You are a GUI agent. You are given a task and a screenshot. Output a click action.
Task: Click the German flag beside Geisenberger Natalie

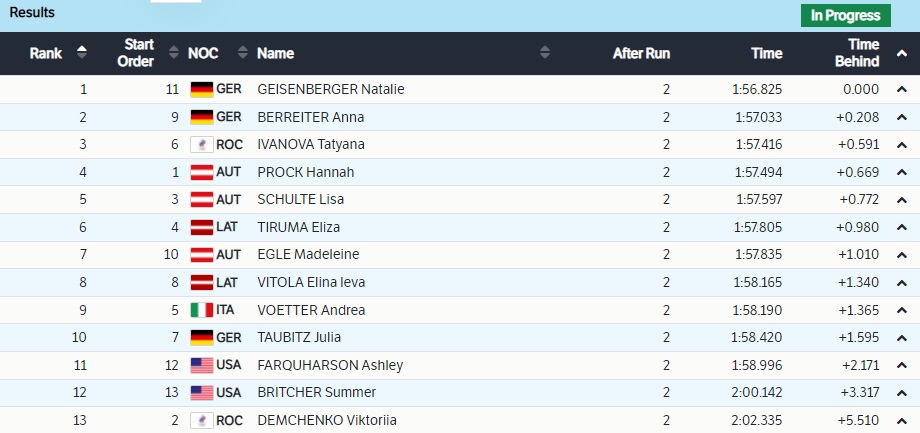(202, 89)
